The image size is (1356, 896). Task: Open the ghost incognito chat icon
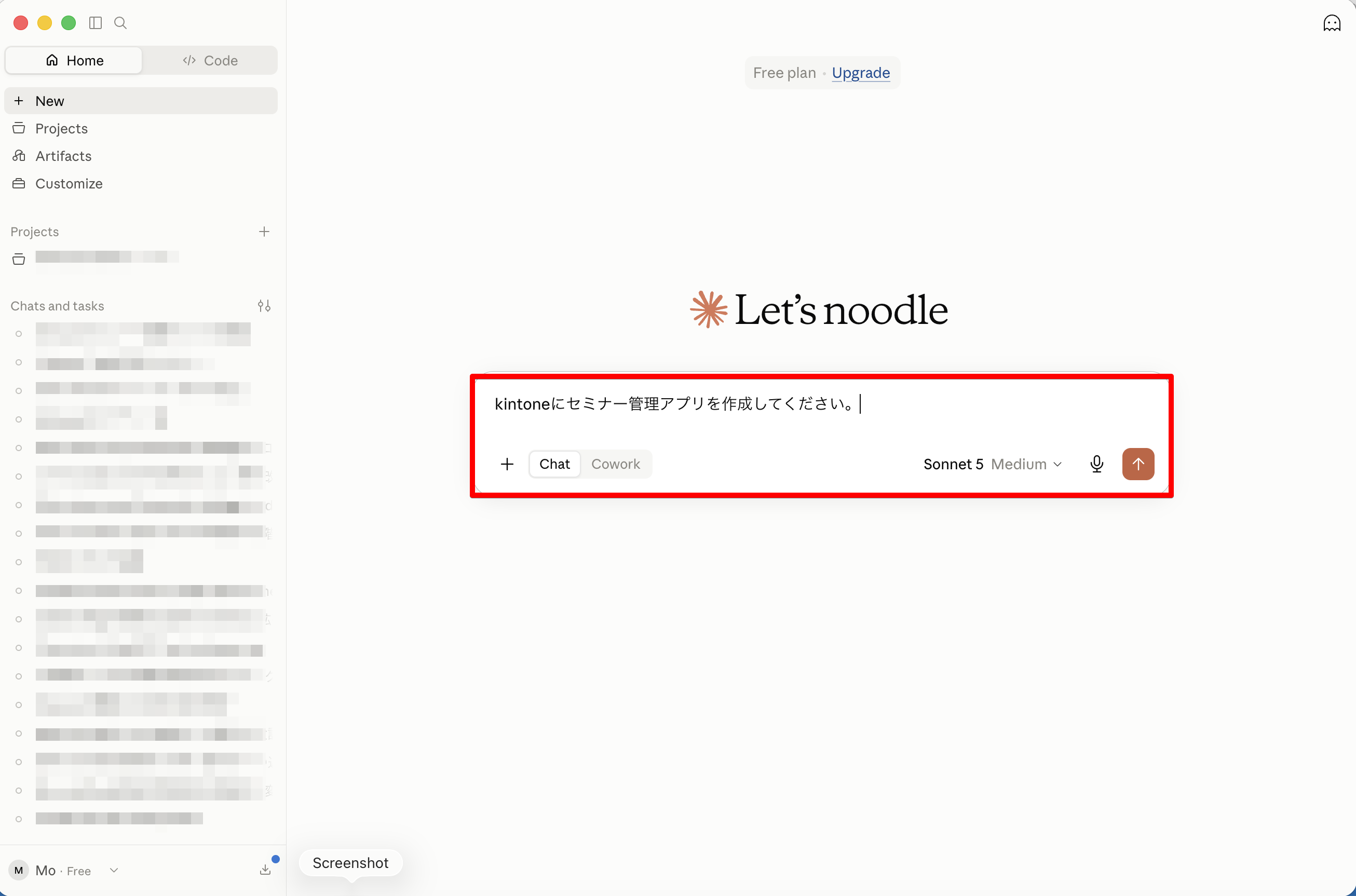tap(1332, 23)
